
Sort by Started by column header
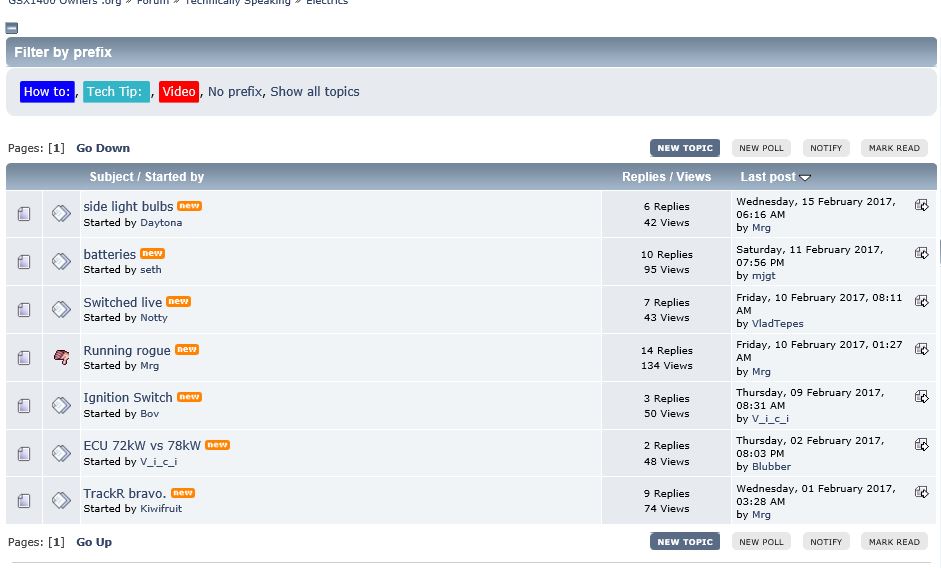click(174, 177)
